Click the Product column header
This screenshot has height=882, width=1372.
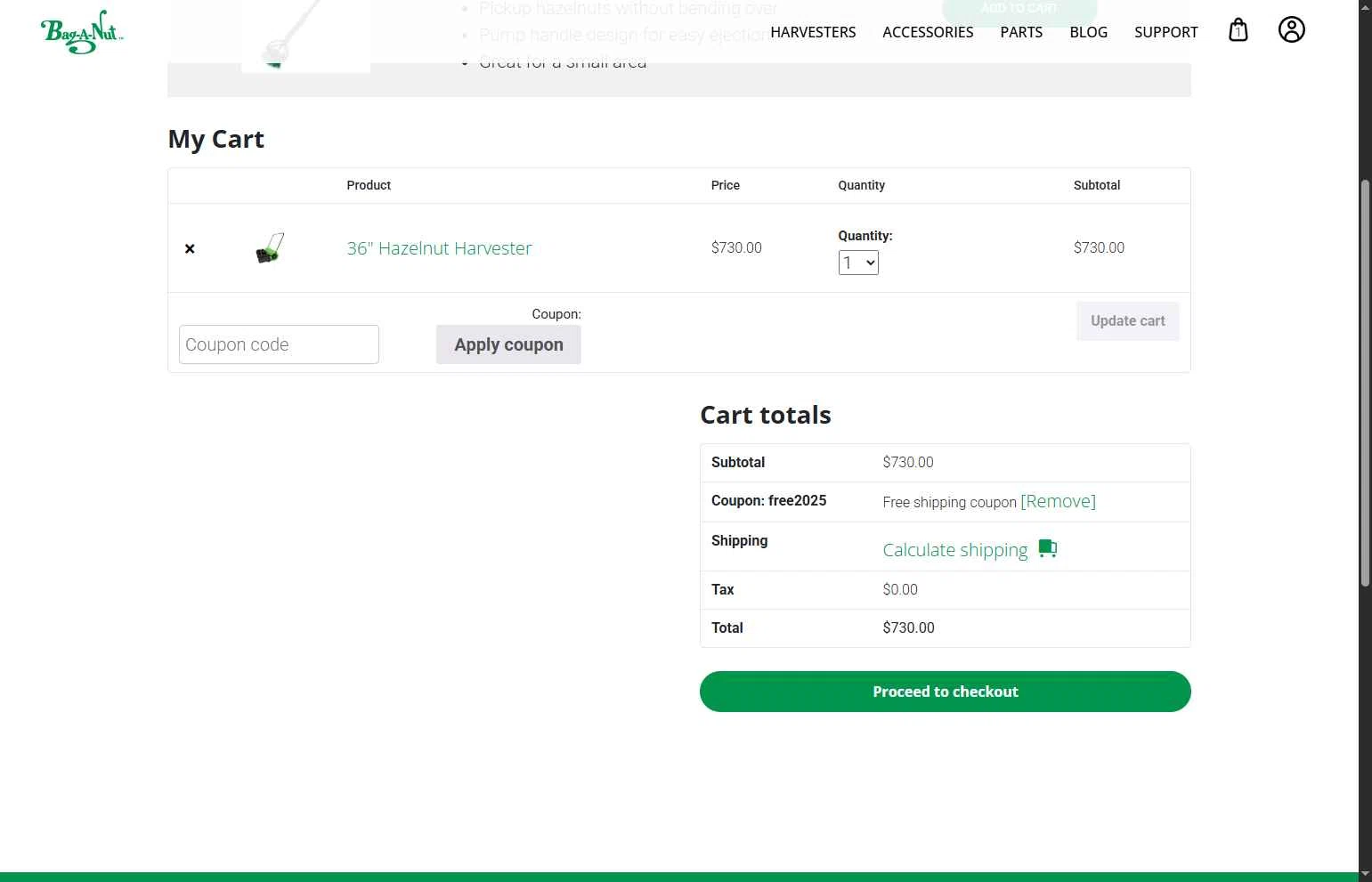pos(369,185)
